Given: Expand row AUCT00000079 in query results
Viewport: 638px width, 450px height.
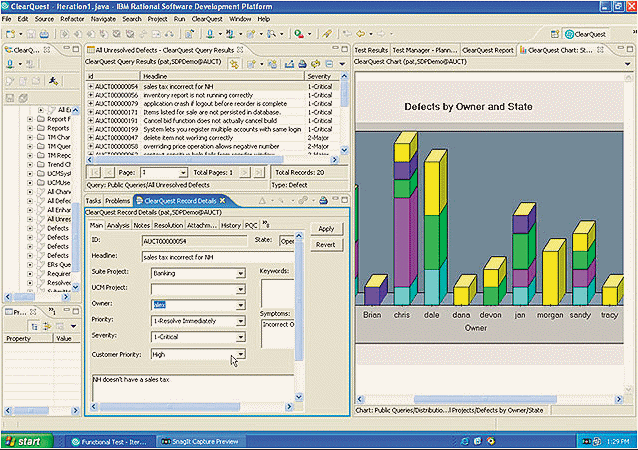Looking at the screenshot, I should pos(91,104).
